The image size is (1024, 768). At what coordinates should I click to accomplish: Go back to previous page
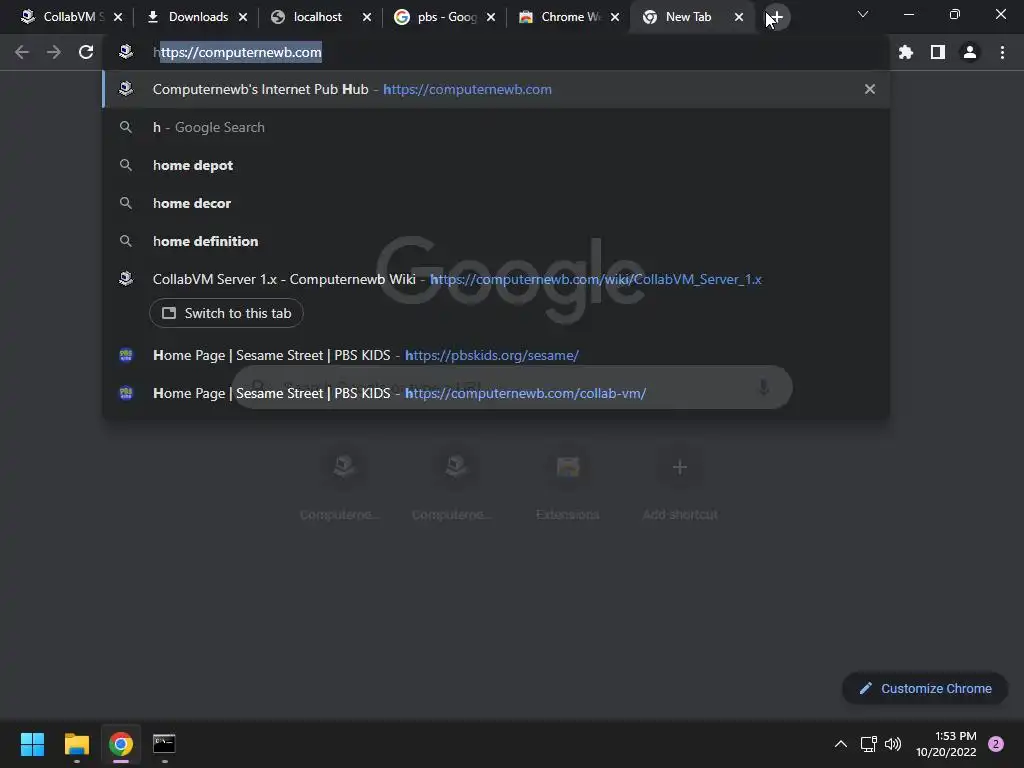tap(22, 52)
